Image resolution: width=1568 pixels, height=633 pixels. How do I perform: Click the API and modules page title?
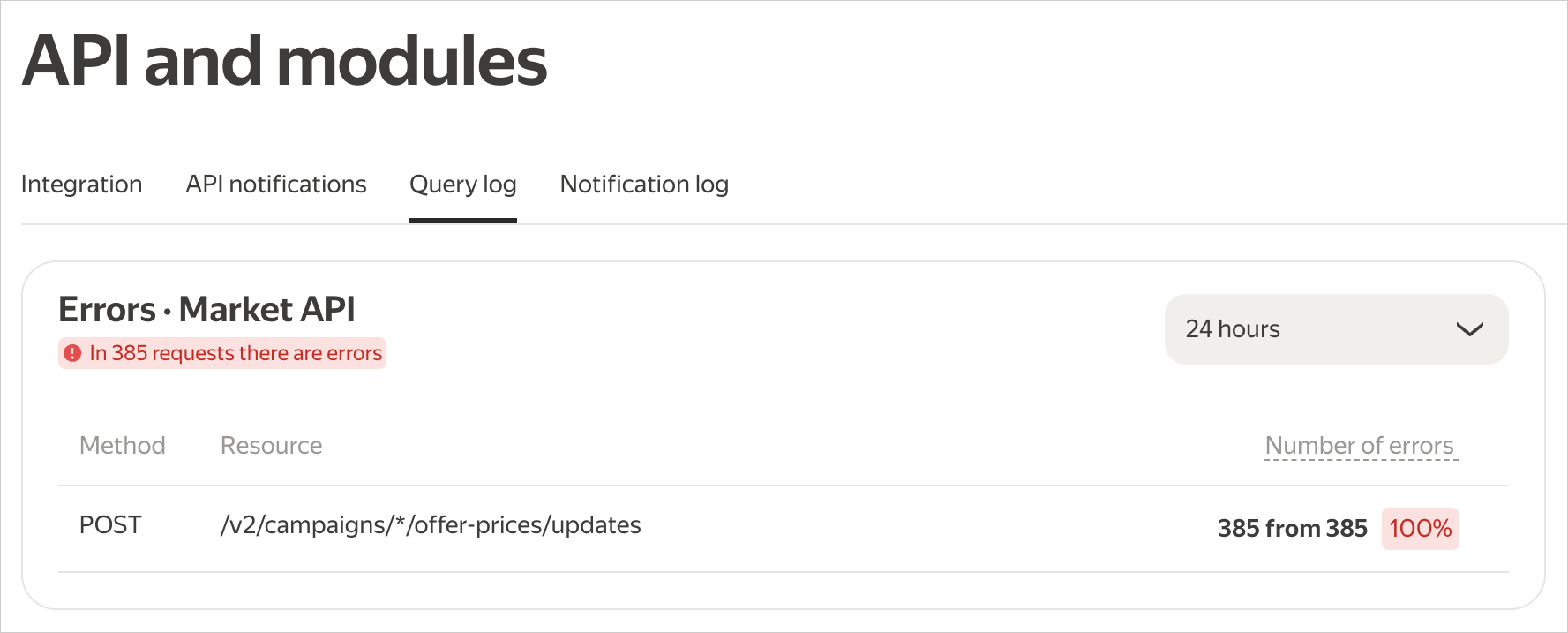284,59
